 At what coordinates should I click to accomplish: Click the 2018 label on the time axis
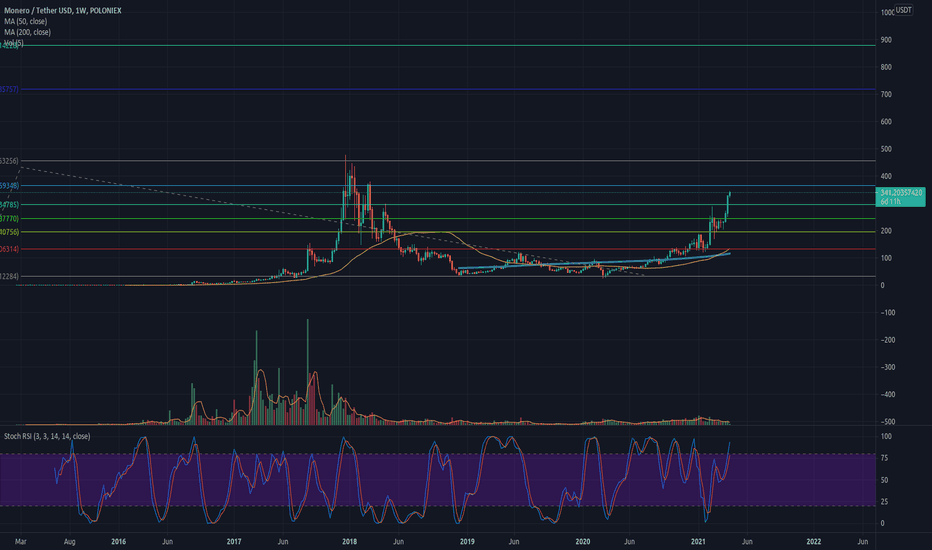pyautogui.click(x=350, y=542)
